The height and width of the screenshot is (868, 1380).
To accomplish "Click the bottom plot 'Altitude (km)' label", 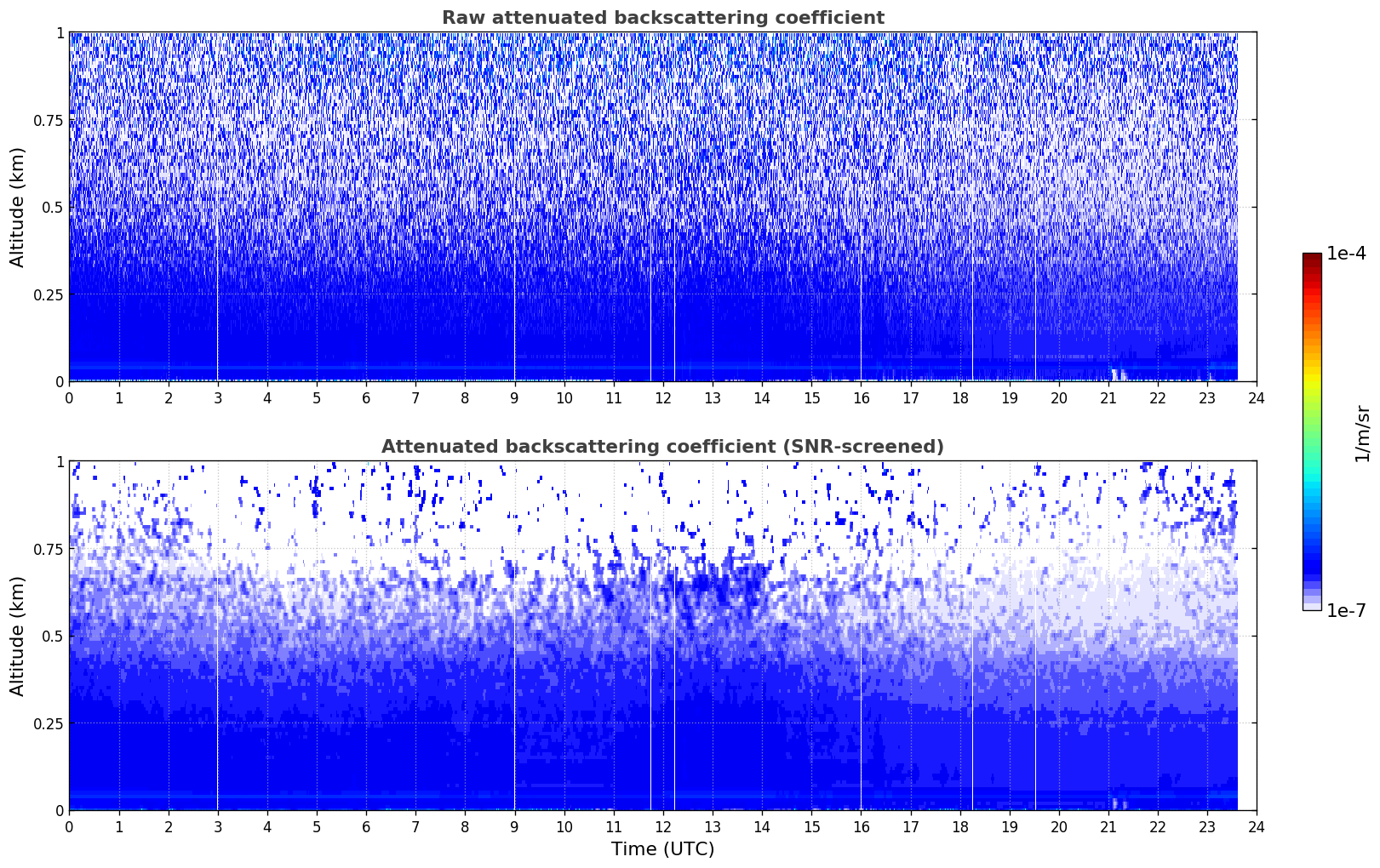I will click(x=18, y=636).
